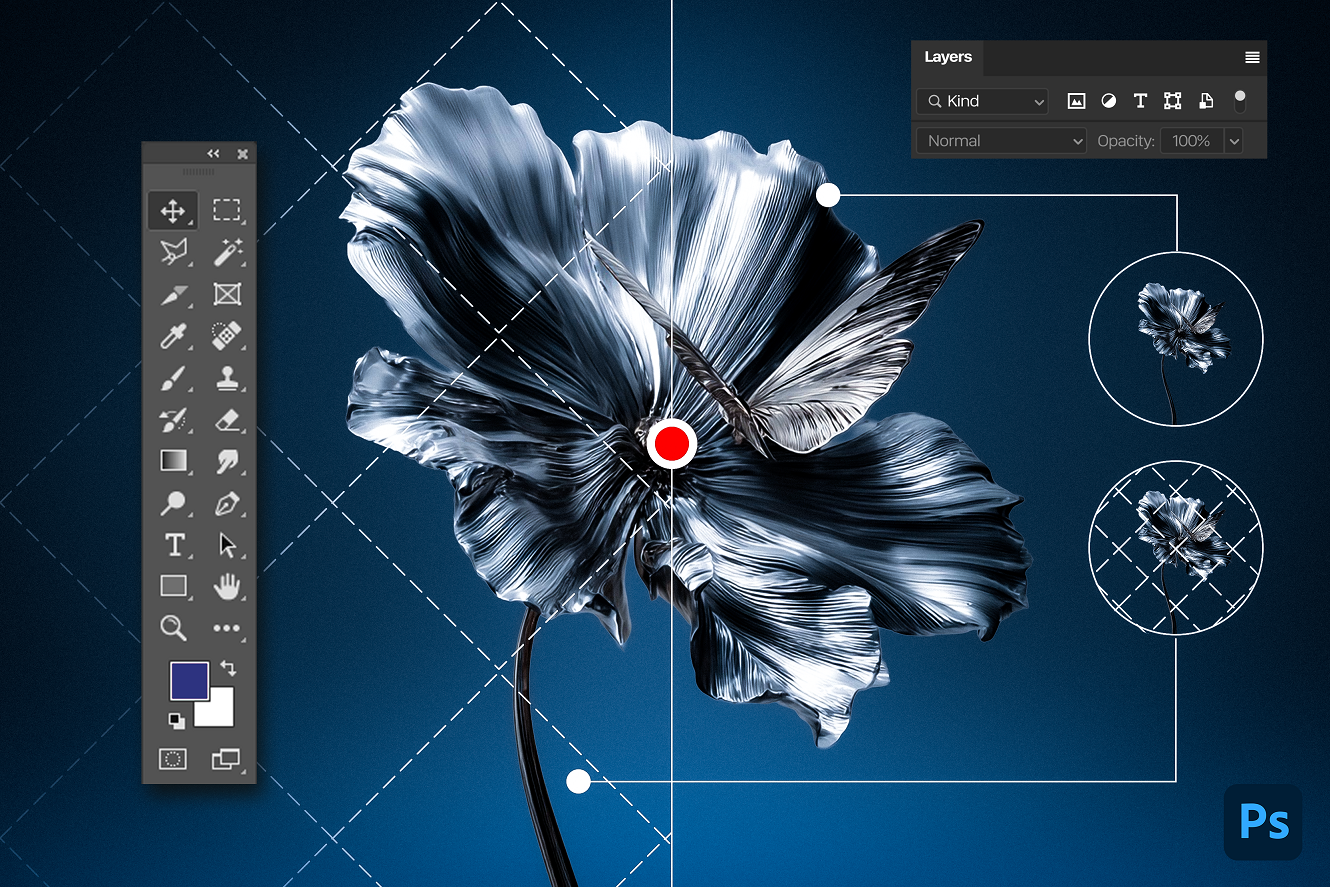1330x887 pixels.
Task: Filter layers by shape layers
Action: (x=1173, y=101)
